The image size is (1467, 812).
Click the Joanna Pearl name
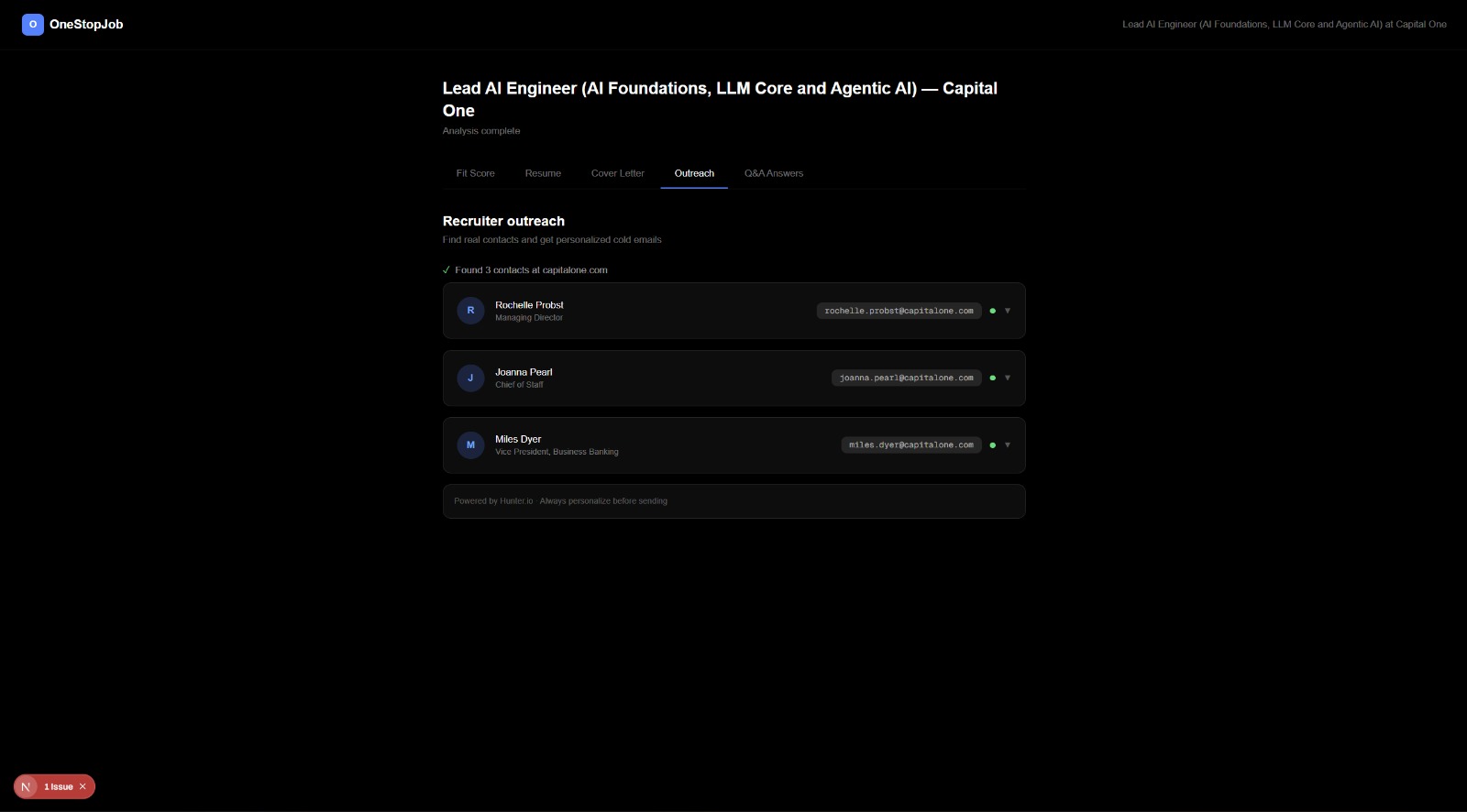point(524,372)
